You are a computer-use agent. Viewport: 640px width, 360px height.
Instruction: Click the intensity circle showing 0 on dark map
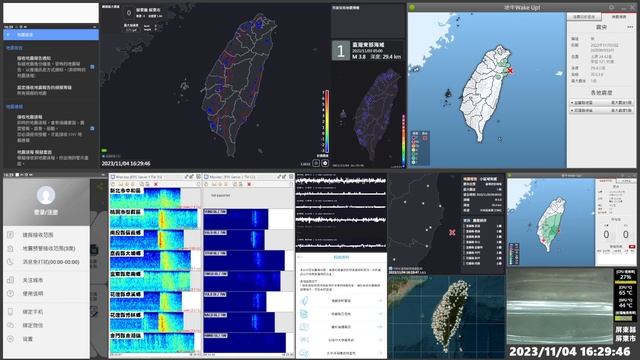click(129, 13)
